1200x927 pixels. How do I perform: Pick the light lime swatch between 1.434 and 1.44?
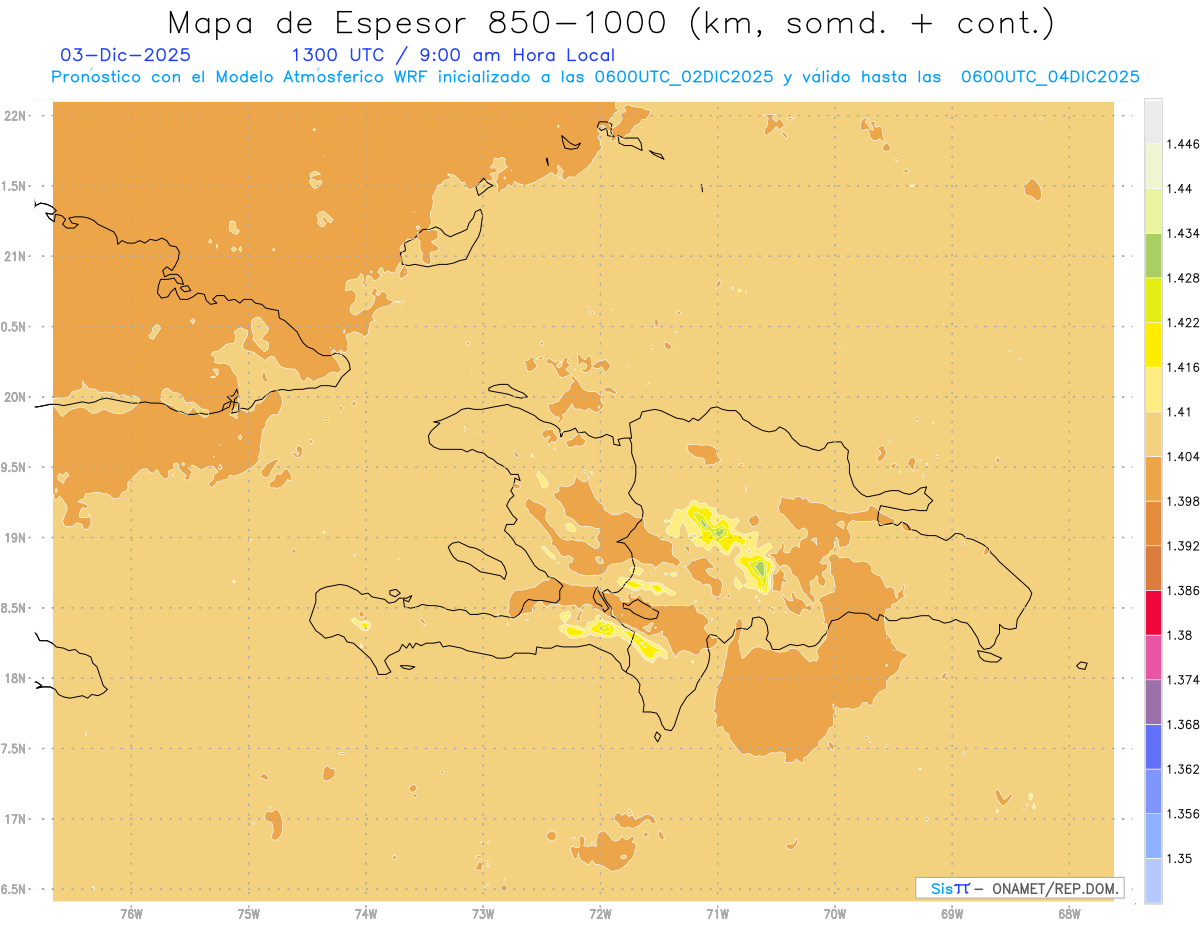pyautogui.click(x=1153, y=211)
